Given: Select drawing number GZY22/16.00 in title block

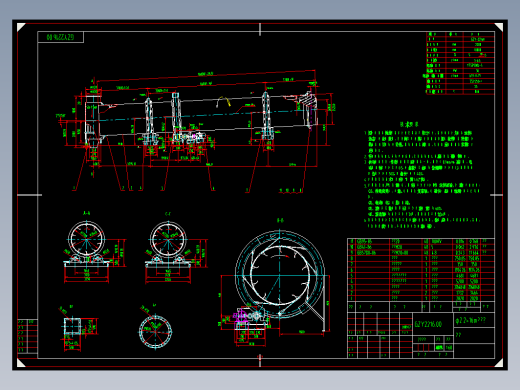Looking at the screenshot, I should click(428, 324).
